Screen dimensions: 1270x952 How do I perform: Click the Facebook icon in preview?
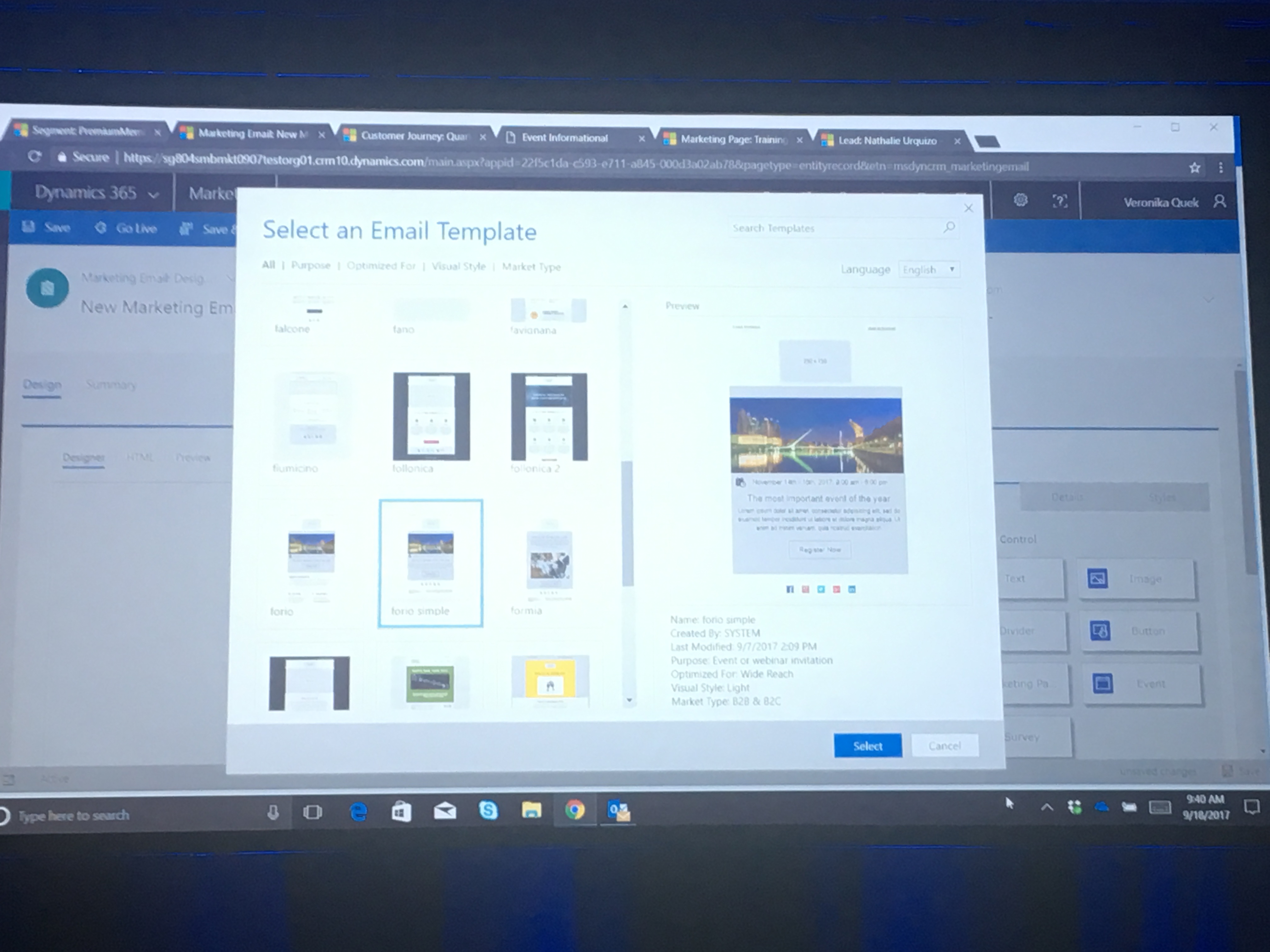pos(789,589)
